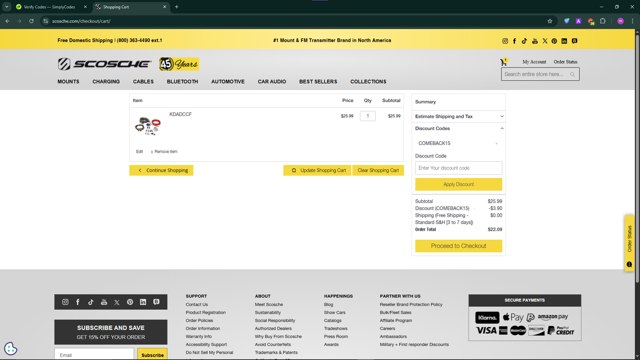Open Instagram icon in top yellow banner
The width and height of the screenshot is (640, 360).
tap(505, 41)
